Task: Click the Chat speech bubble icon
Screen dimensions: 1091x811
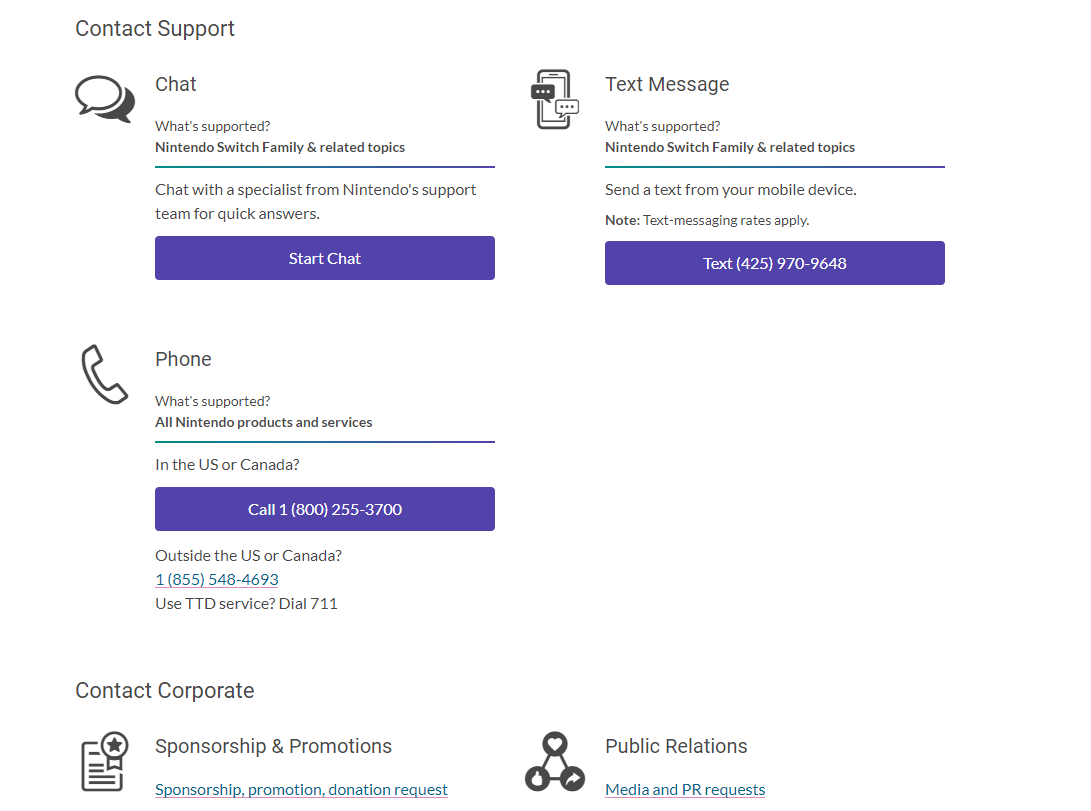Action: click(x=104, y=98)
